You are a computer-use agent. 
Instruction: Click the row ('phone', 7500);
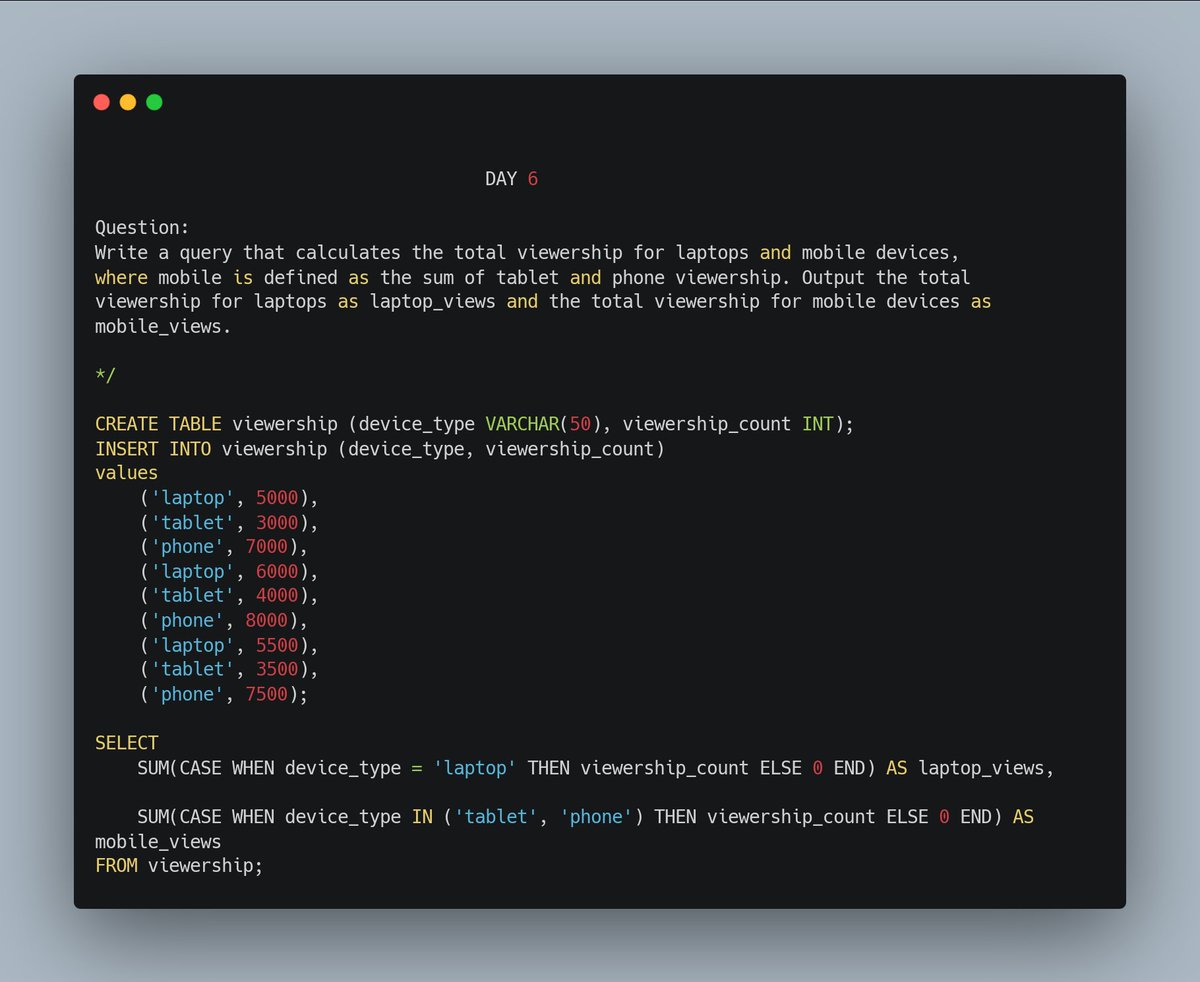click(x=223, y=694)
